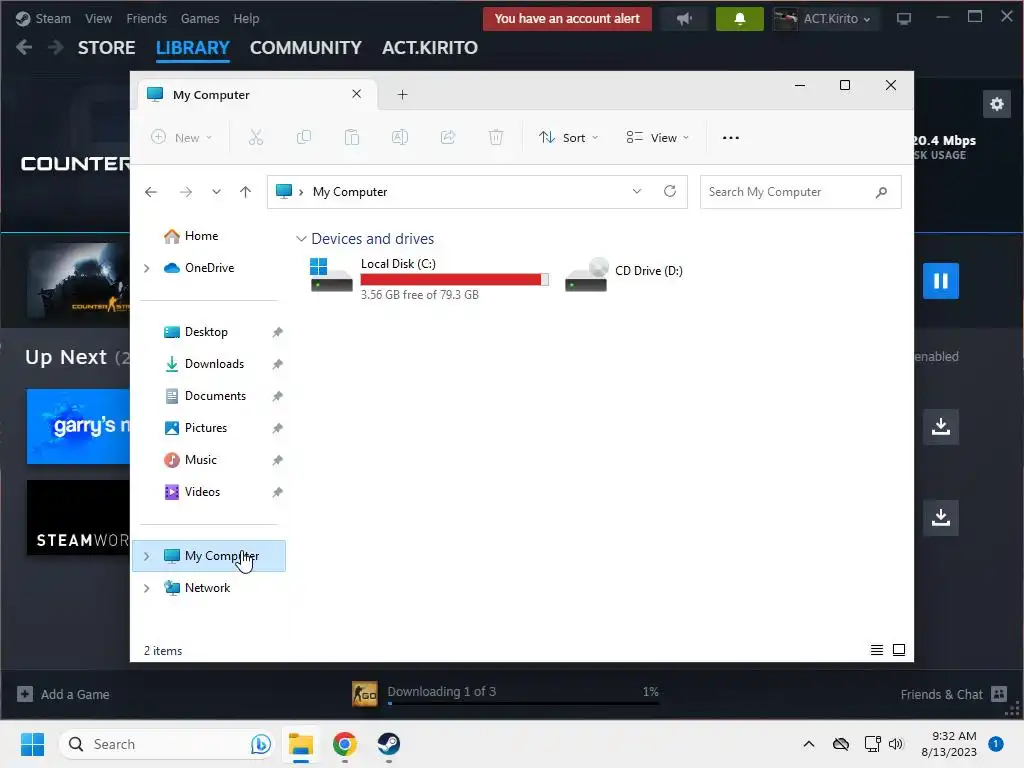Go to Steam LIBRARY tab
The width and height of the screenshot is (1024, 768).
(193, 48)
